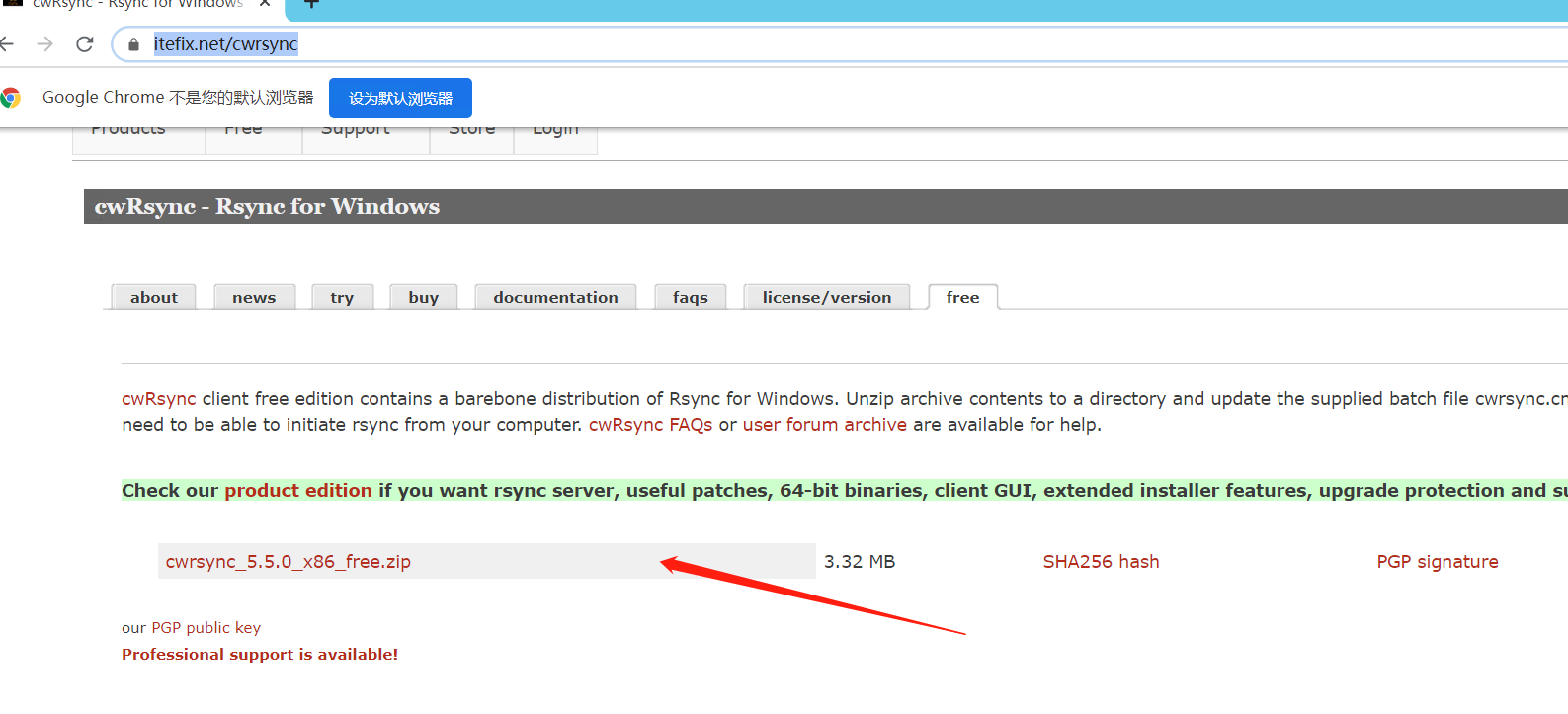Viewport: 1568px width, 714px height.
Task: Click the cwRsync browser tab title
Action: click(137, 4)
